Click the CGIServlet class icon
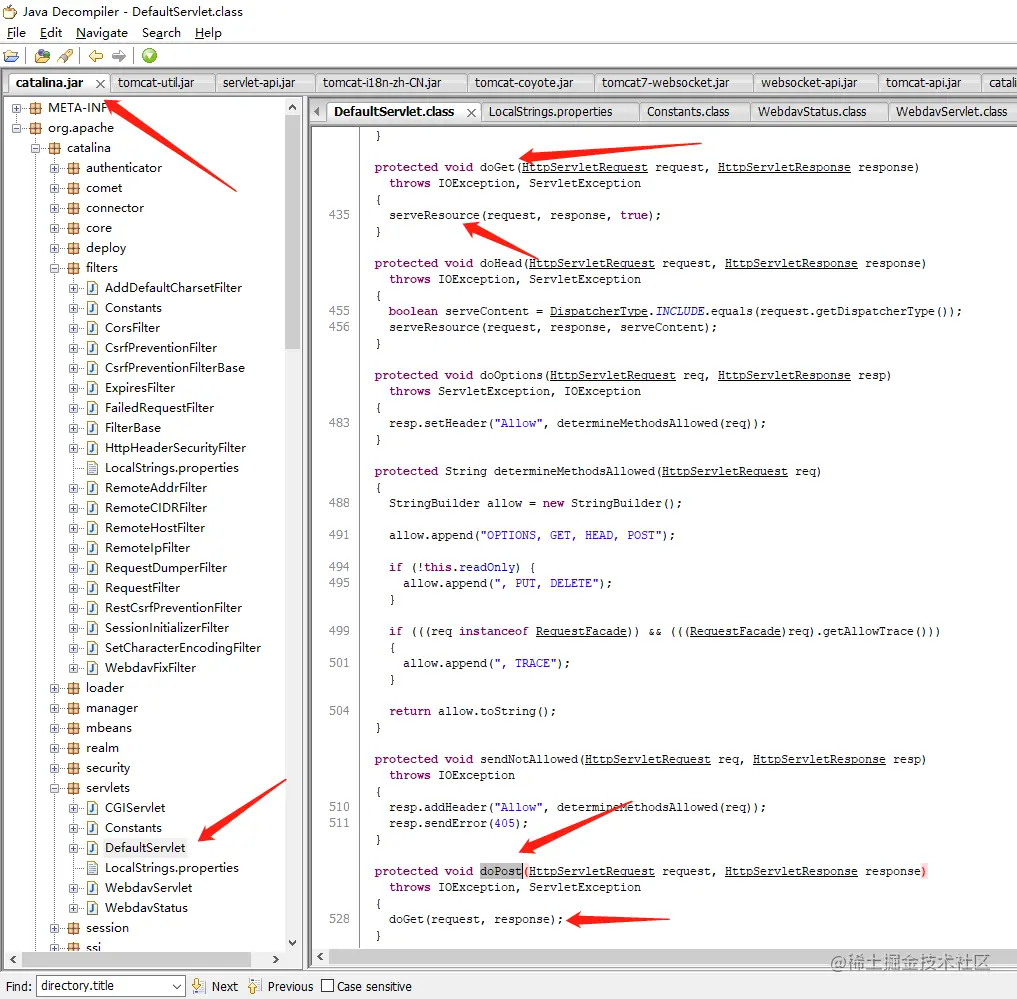Image resolution: width=1017 pixels, height=999 pixels. (x=93, y=808)
